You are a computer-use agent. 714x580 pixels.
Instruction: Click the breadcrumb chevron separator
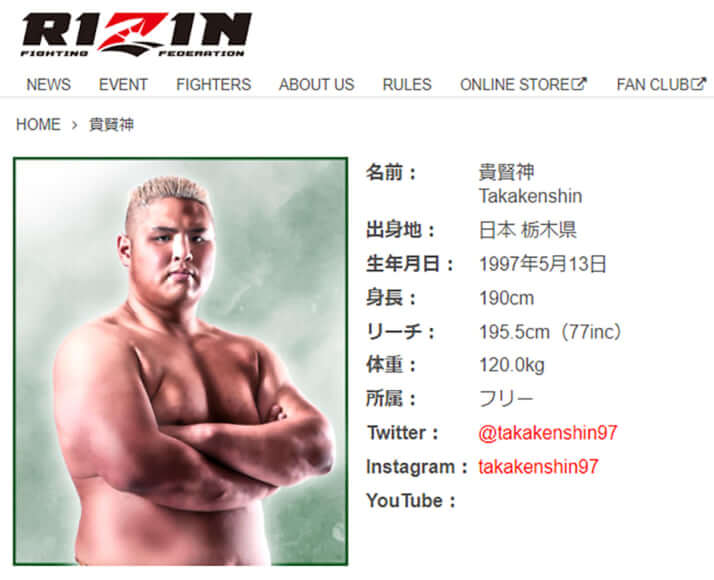tap(75, 125)
